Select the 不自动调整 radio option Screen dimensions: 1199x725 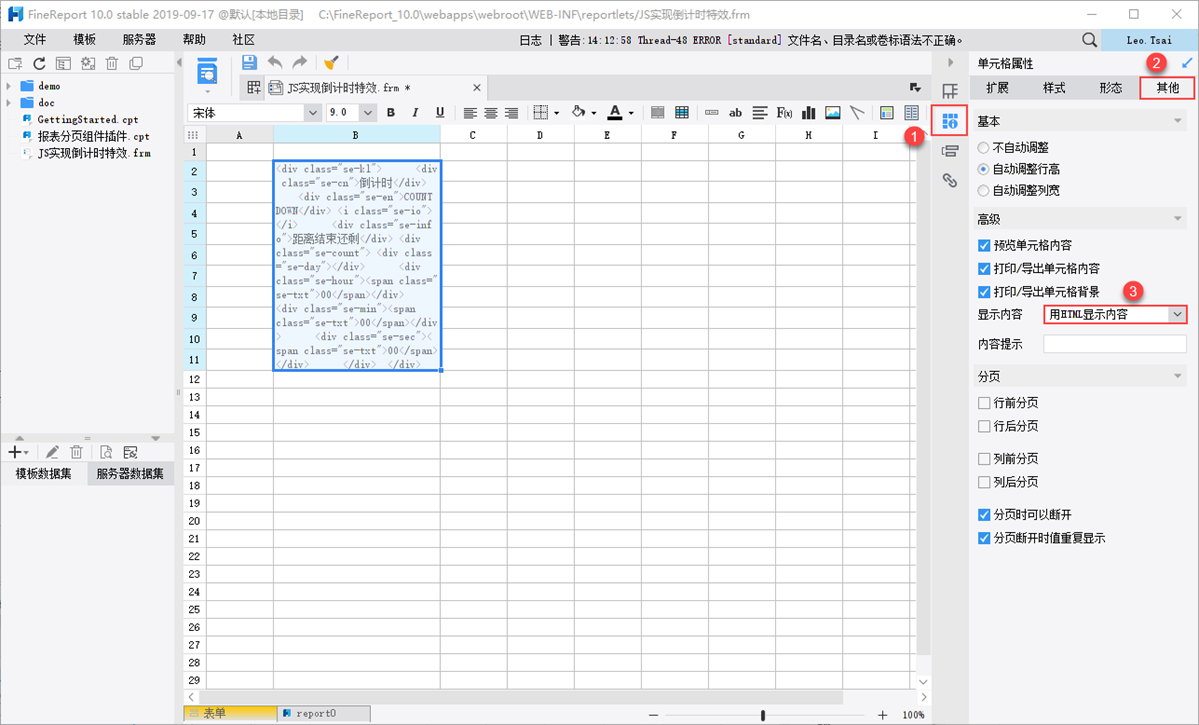coord(983,148)
